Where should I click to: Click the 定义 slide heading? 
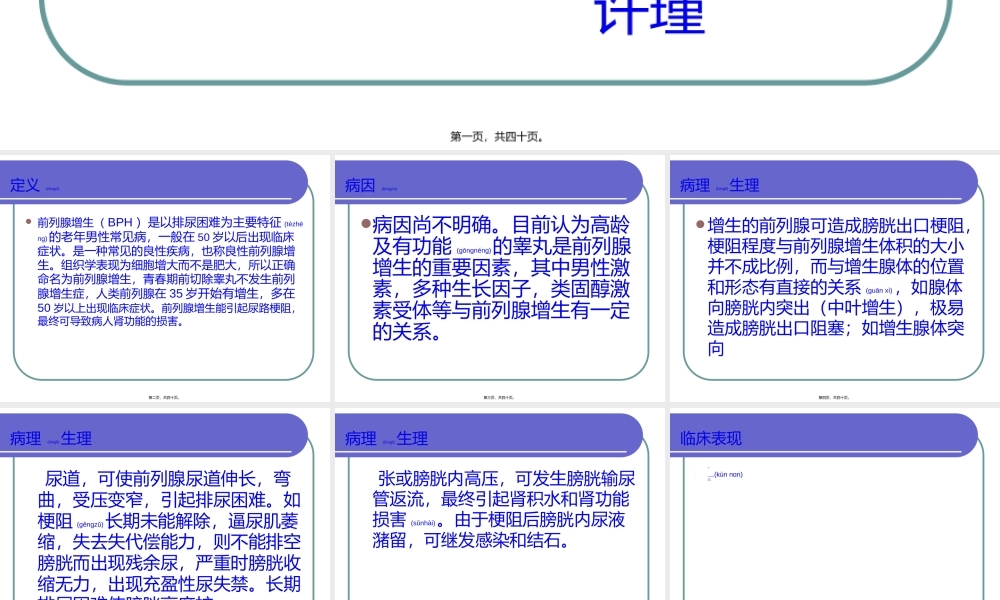25,186
